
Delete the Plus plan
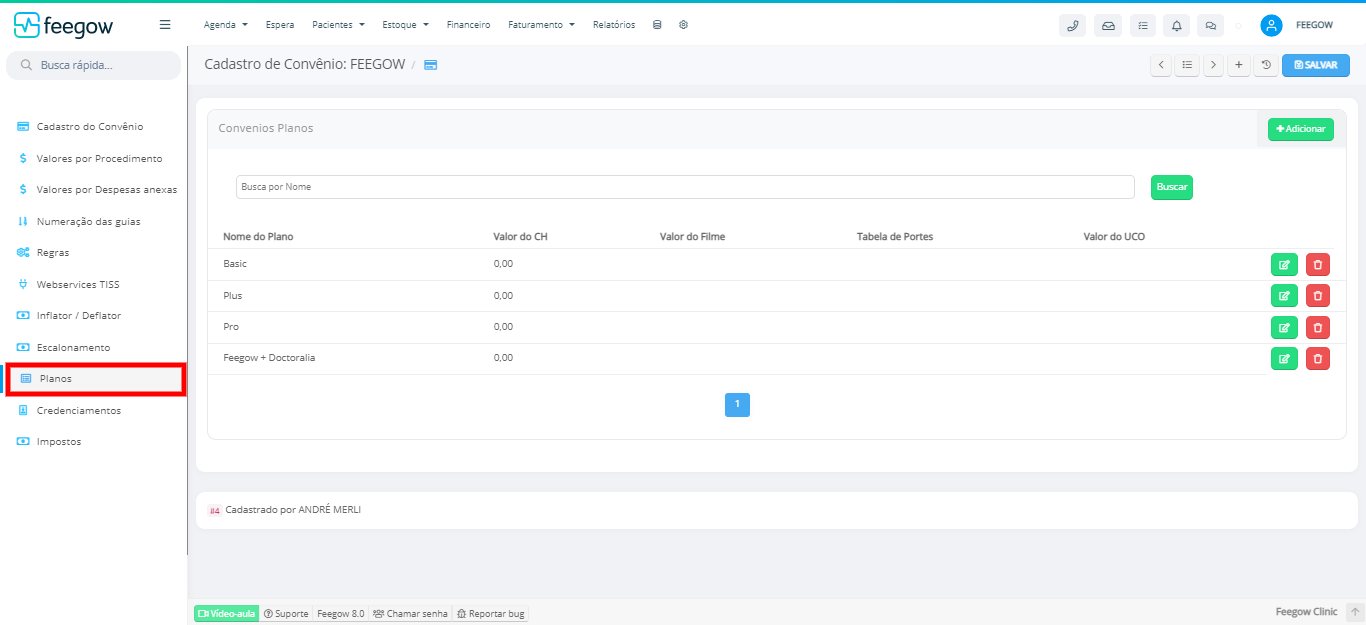[x=1318, y=295]
